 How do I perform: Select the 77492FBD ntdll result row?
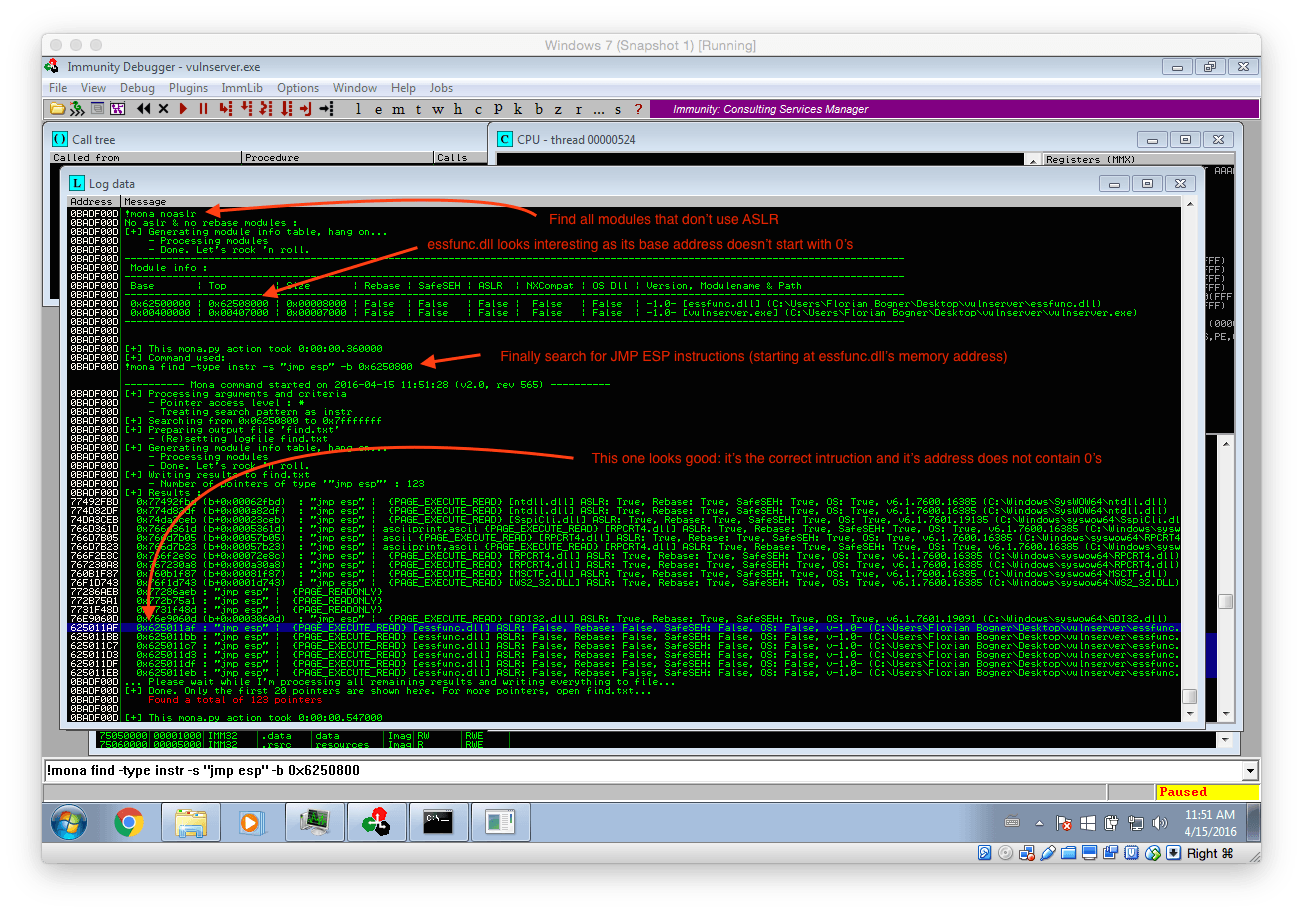[x=624, y=502]
